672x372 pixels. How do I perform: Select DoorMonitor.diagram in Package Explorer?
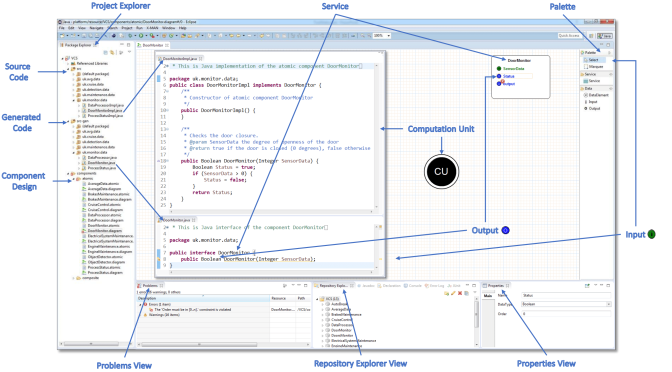pos(104,231)
